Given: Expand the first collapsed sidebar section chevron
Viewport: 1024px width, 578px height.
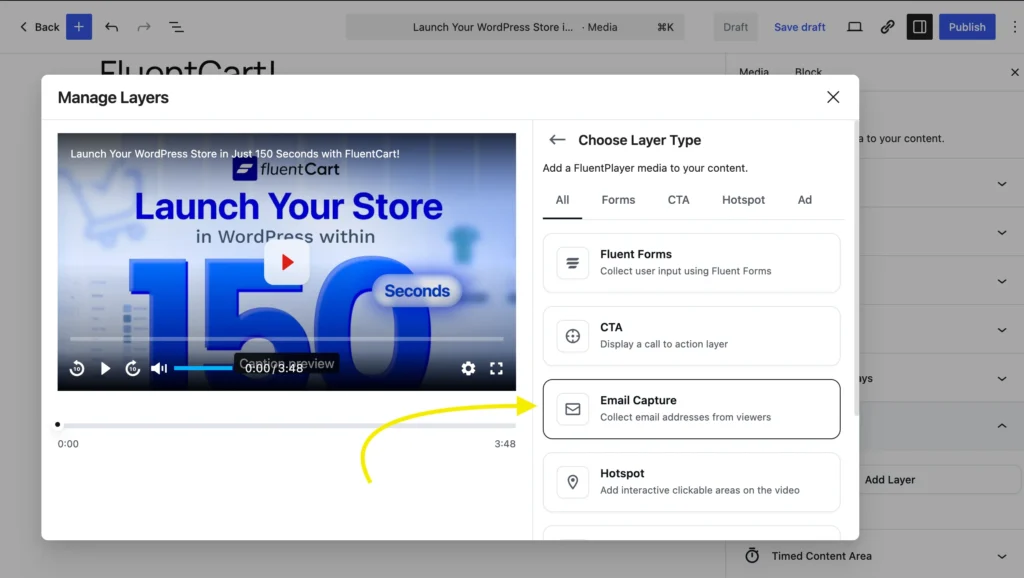Looking at the screenshot, I should click(1002, 184).
